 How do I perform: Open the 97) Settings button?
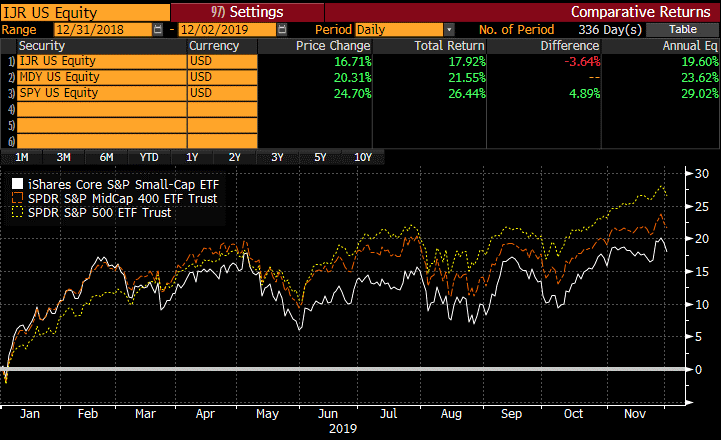(247, 12)
